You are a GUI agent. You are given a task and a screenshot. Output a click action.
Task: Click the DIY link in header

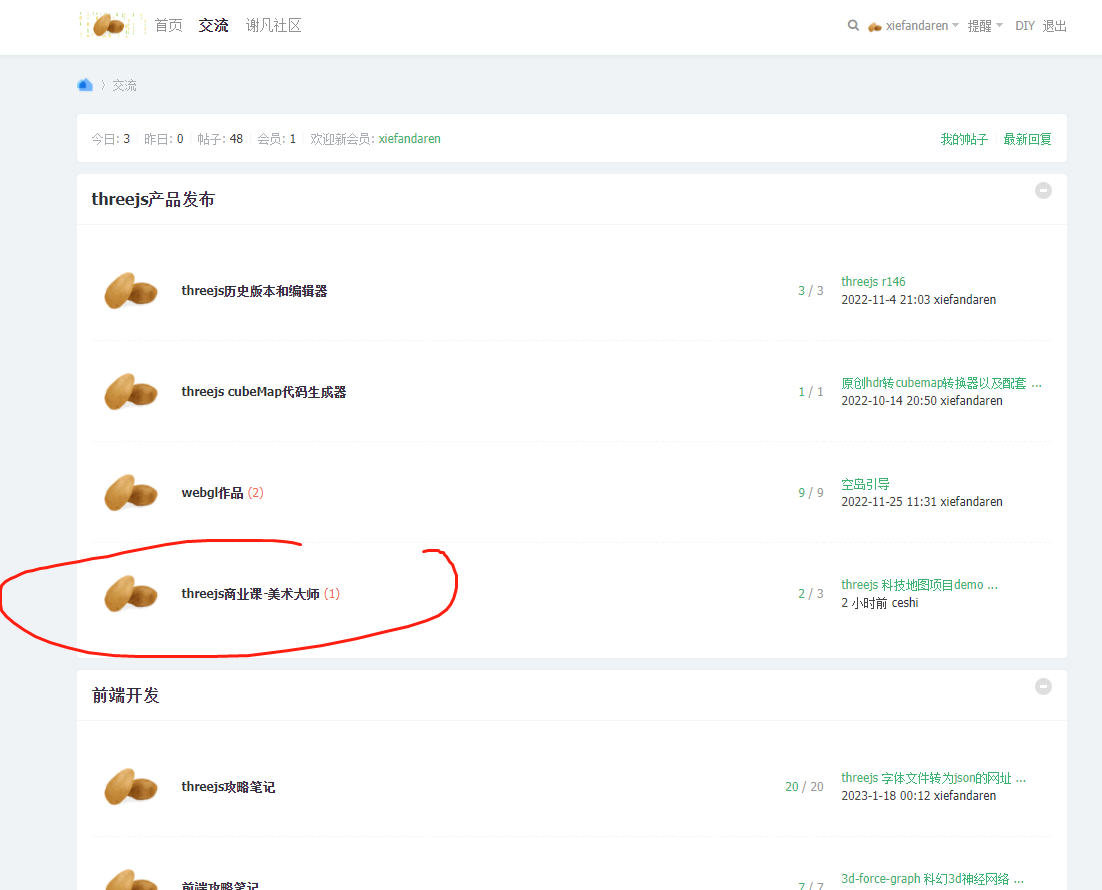click(x=1025, y=25)
